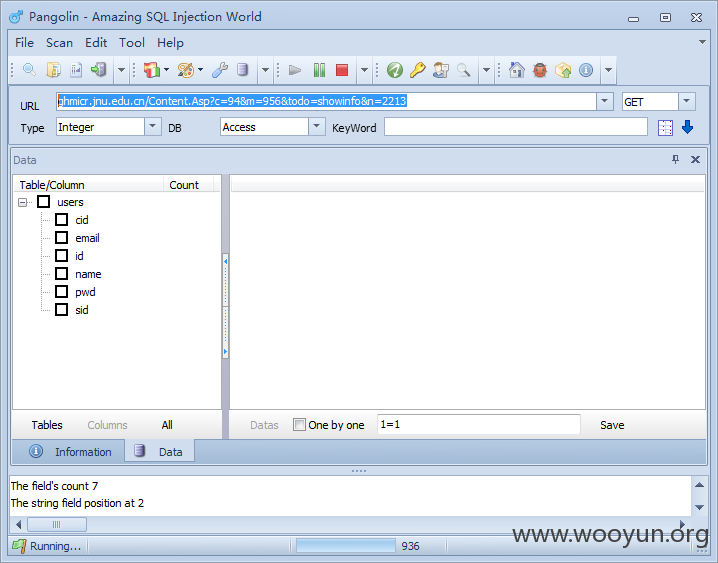Click the blue info circle toolbar icon
718x563 pixels.
point(586,70)
